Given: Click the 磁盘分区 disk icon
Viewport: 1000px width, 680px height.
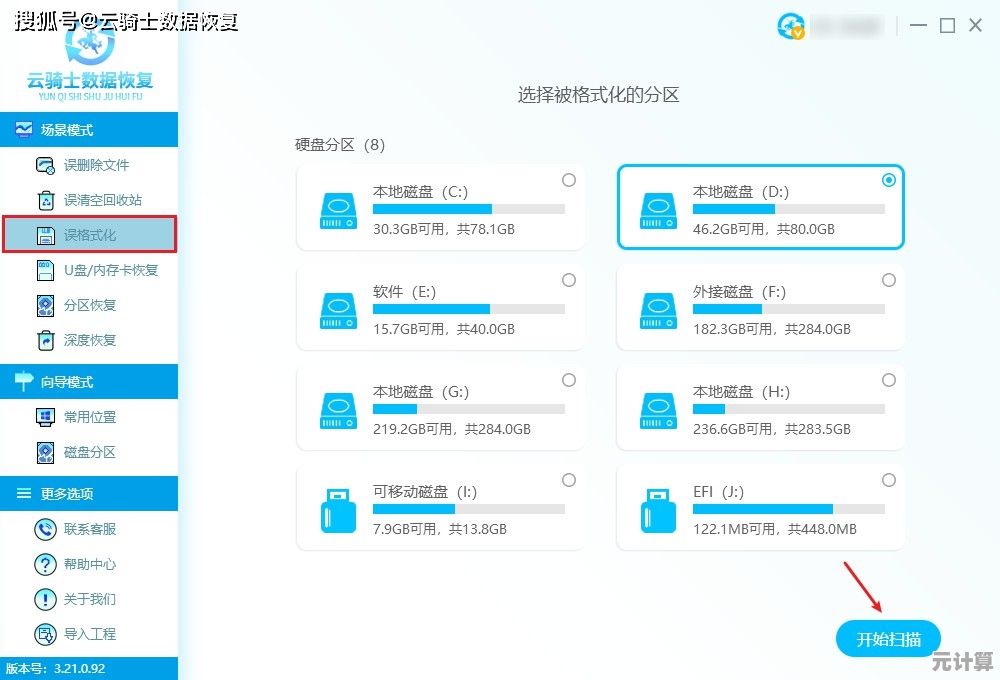Looking at the screenshot, I should pyautogui.click(x=45, y=452).
